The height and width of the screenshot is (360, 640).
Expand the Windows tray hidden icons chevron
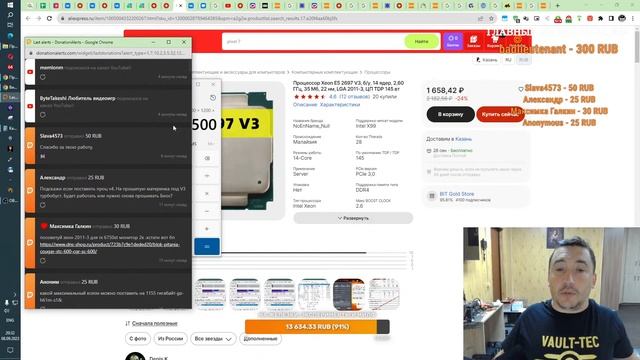click(15, 294)
